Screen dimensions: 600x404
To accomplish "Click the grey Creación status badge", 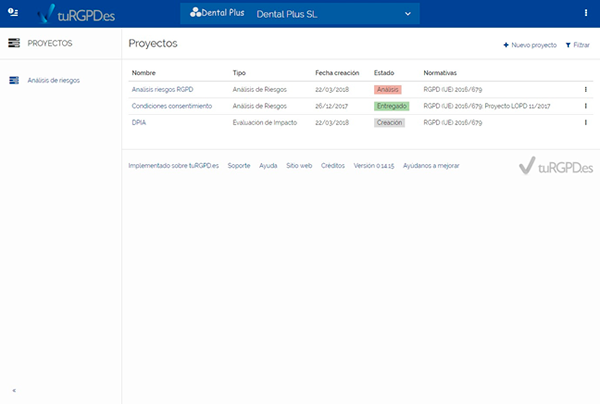I will click(x=389, y=122).
